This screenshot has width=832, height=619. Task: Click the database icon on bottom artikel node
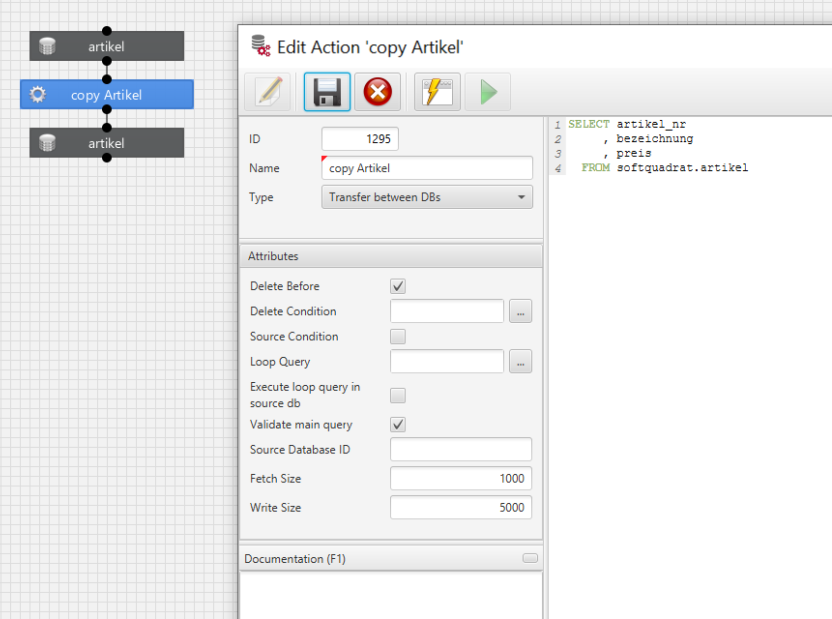(47, 143)
